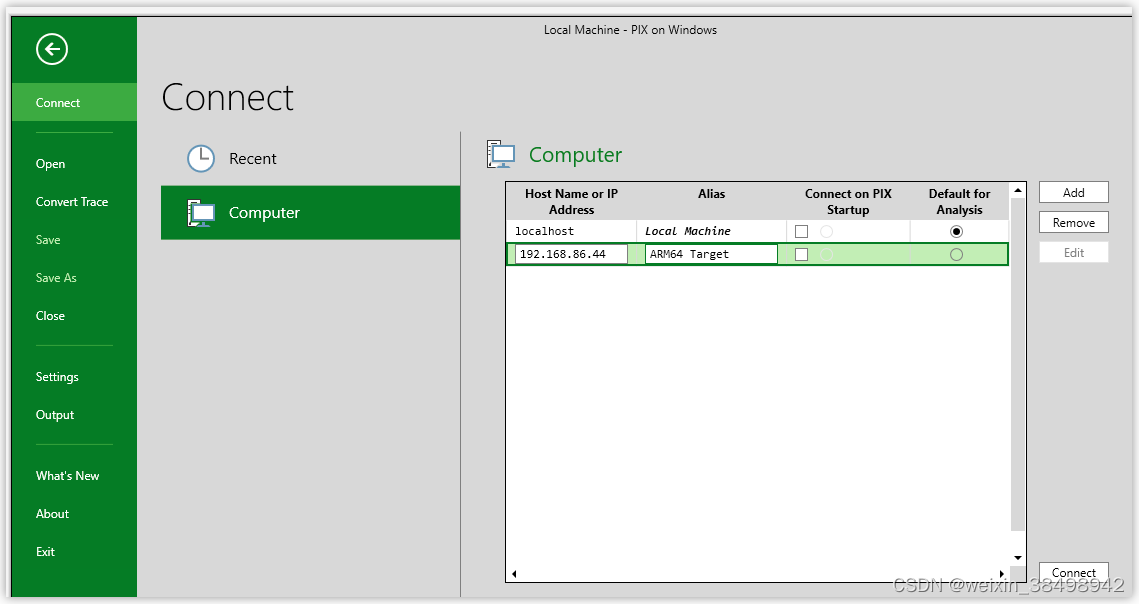Choose Convert Trace in the sidebar
This screenshot has height=604, width=1139.
click(72, 201)
